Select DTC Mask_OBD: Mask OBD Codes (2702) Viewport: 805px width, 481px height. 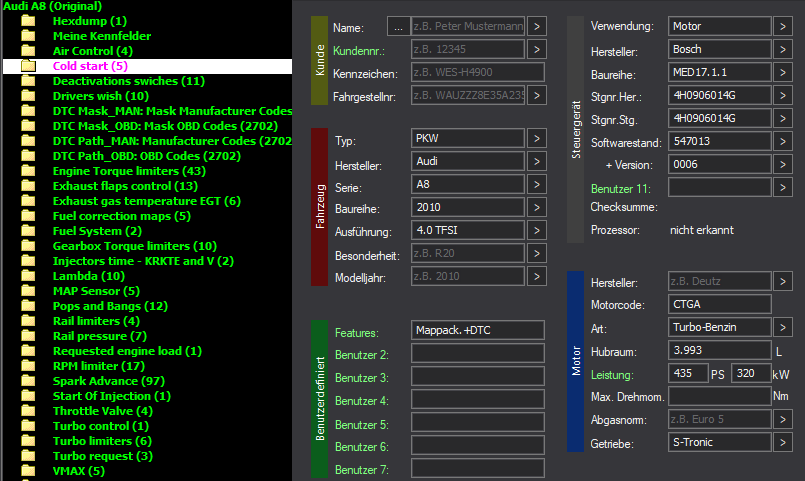tap(165, 126)
